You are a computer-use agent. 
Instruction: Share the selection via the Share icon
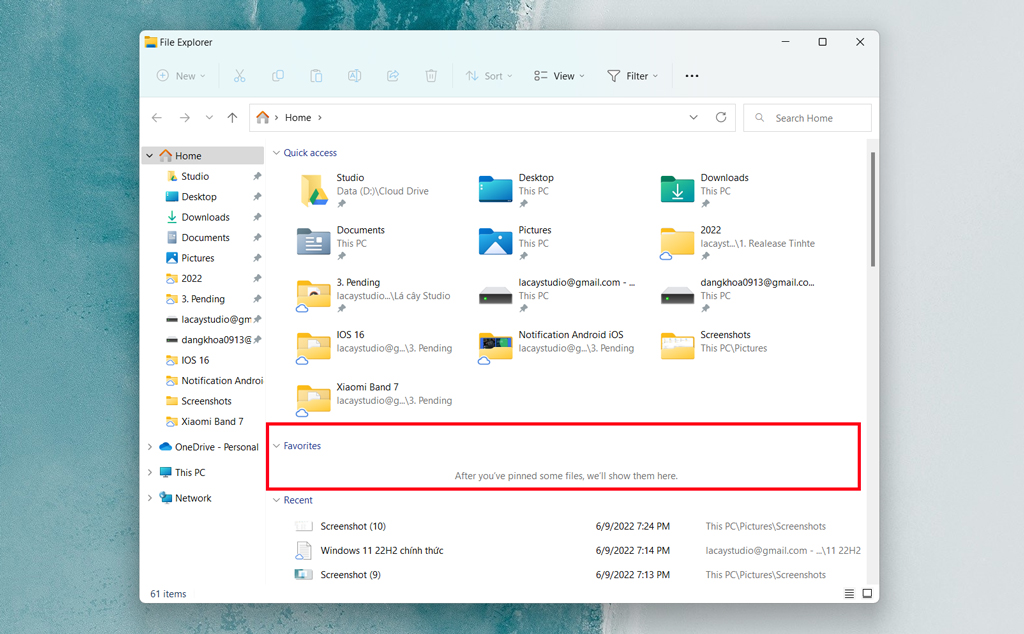click(392, 75)
